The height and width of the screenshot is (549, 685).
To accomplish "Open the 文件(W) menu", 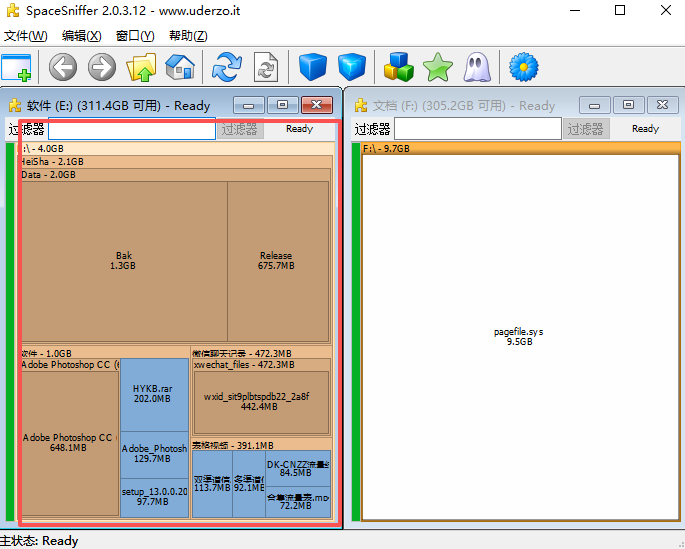I will (25, 36).
